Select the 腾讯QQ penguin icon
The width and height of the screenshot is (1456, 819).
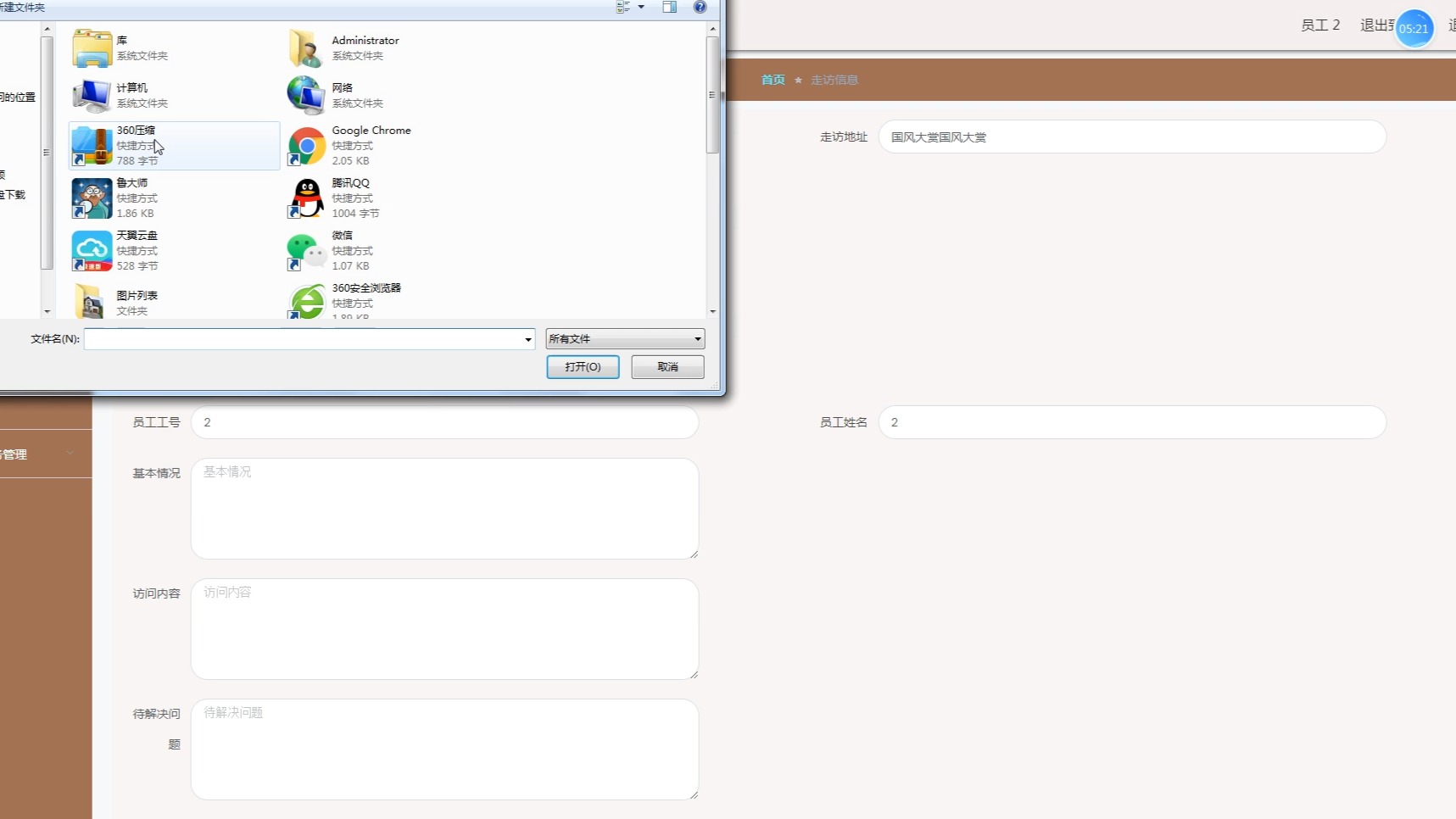tap(306, 198)
